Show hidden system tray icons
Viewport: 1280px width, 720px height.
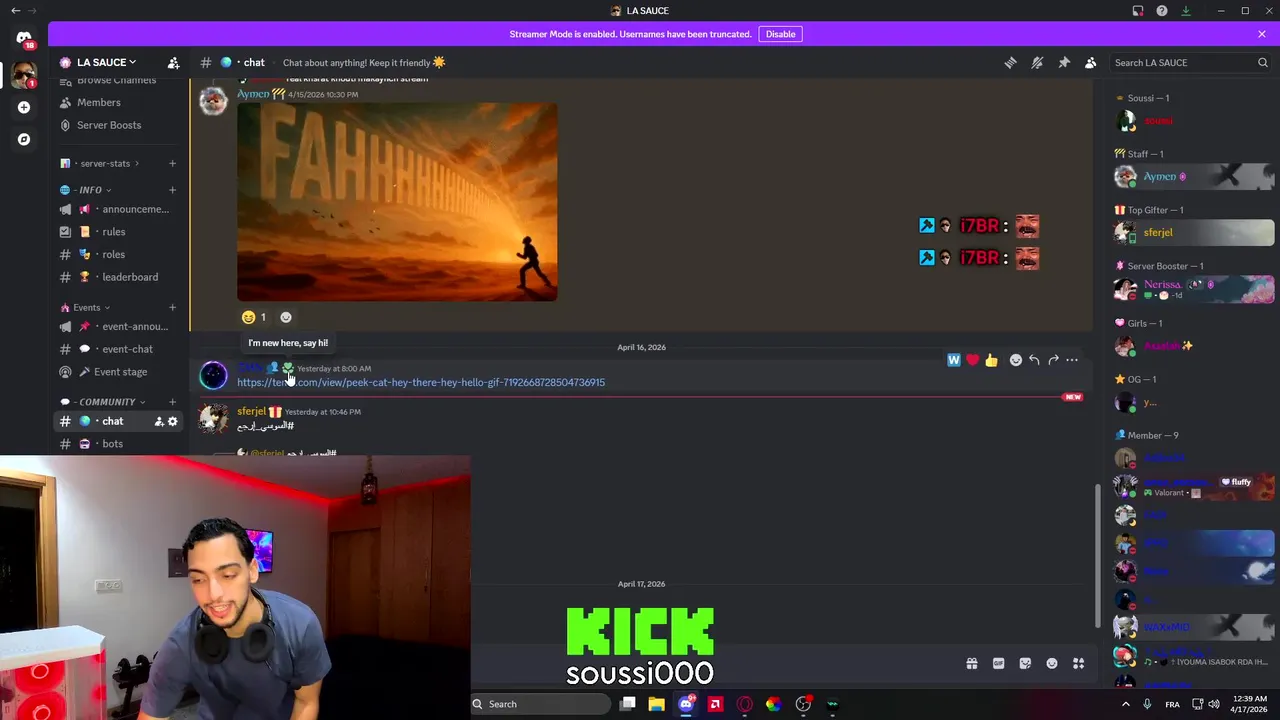click(x=1125, y=704)
